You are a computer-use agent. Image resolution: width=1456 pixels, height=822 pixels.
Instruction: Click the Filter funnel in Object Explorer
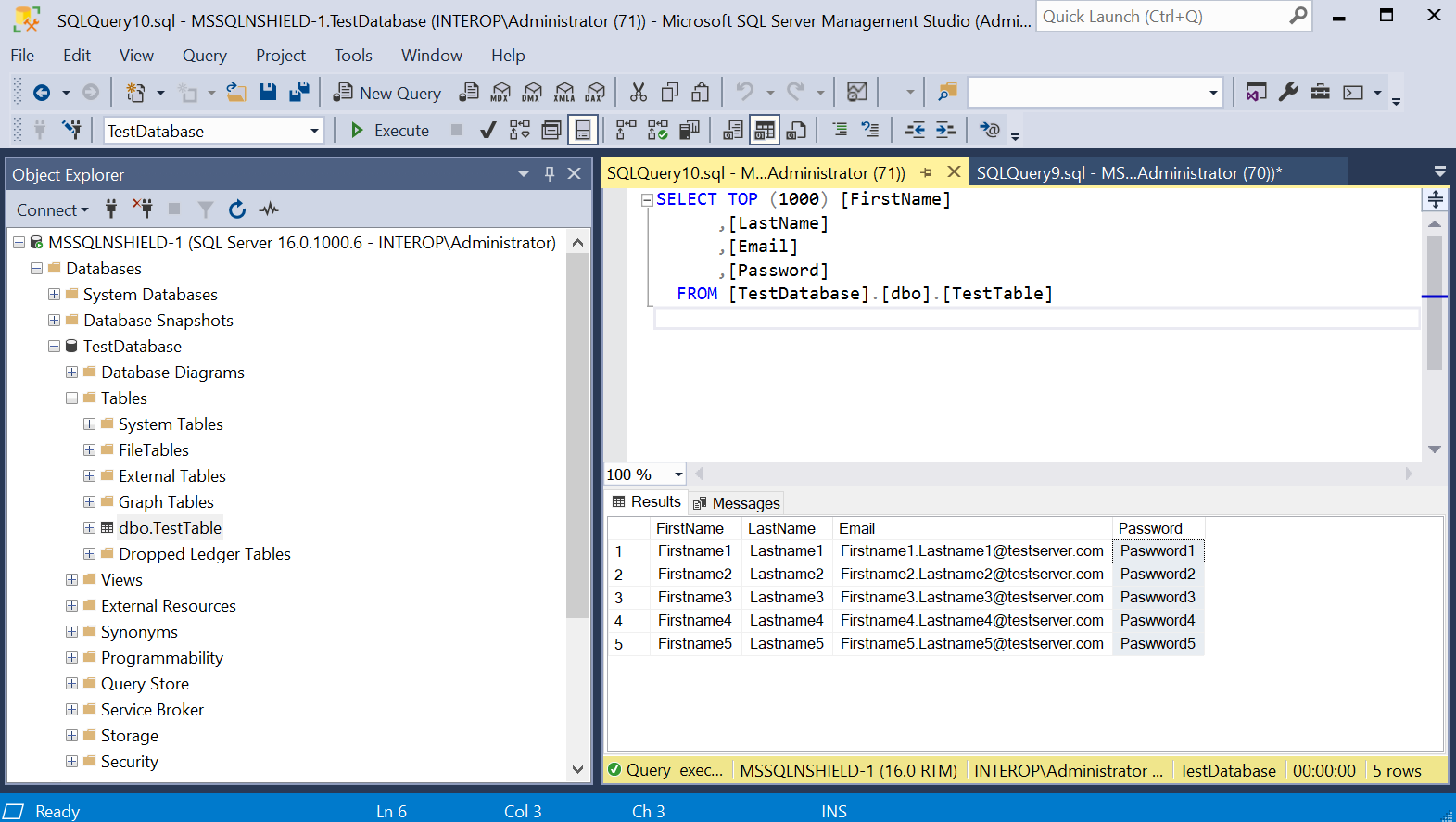[x=206, y=209]
